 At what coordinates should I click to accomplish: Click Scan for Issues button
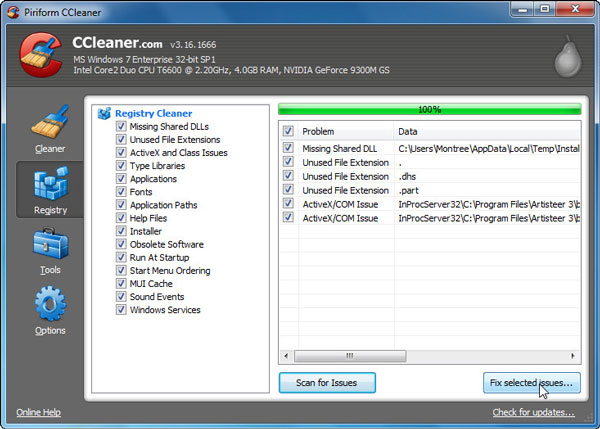327,383
